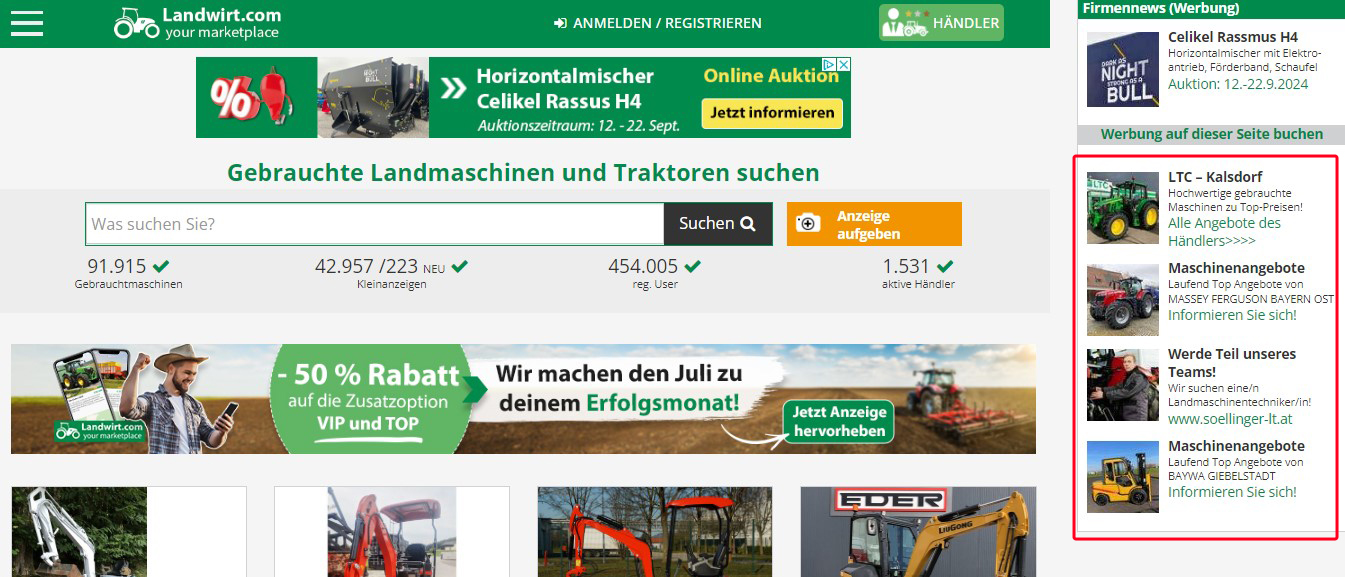Click Auktion: 12.-22.9.2024 link

(x=1238, y=84)
